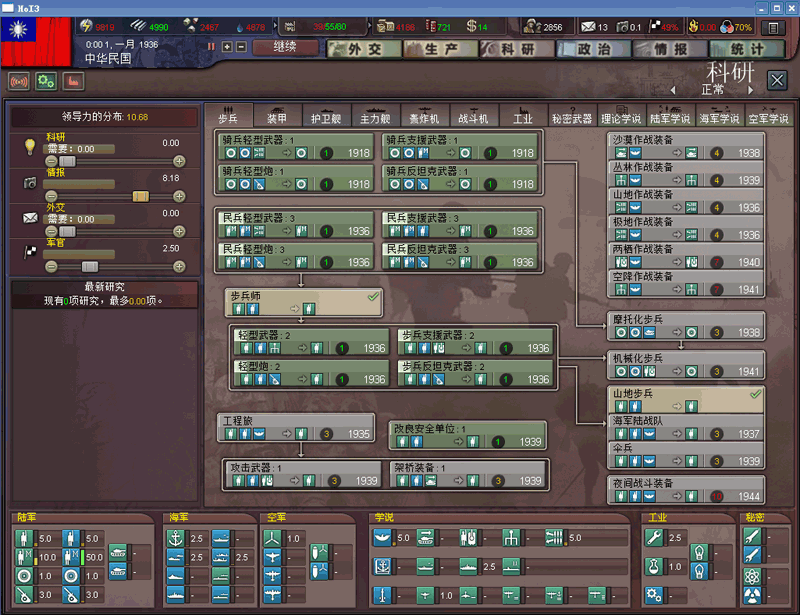Select the 沙漠作战装备 technology

(x=686, y=146)
